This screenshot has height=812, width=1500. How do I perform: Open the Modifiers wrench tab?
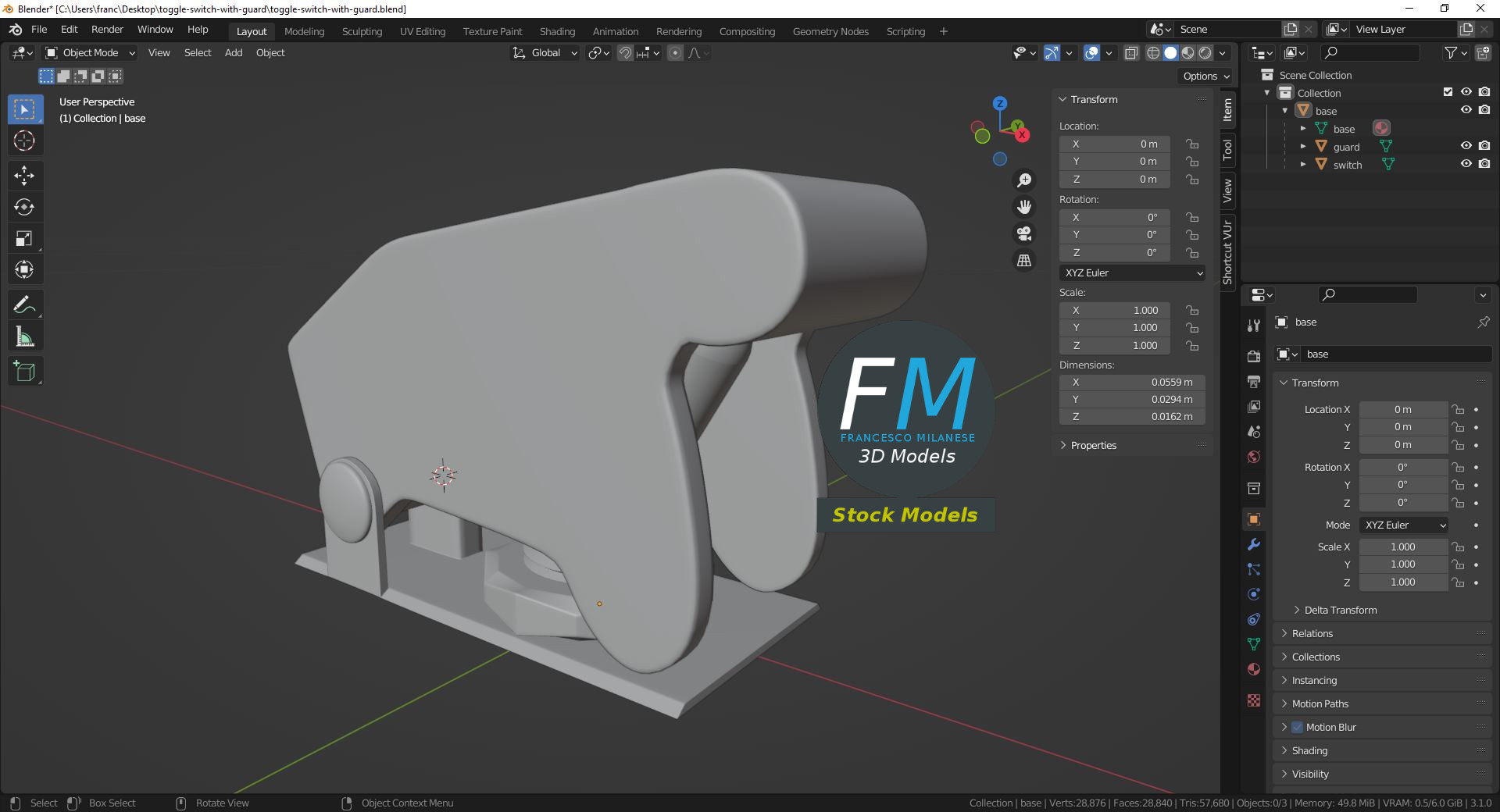coord(1254,544)
